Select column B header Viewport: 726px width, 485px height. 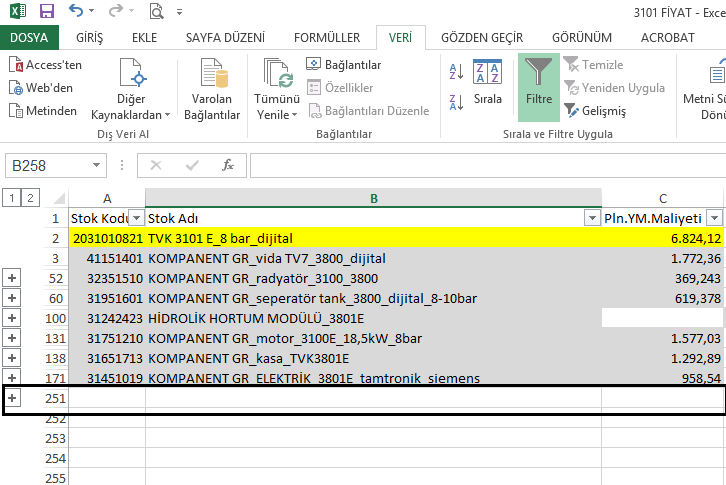(374, 199)
